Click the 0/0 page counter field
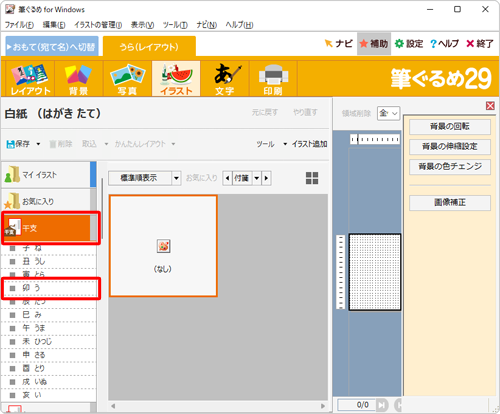Image resolution: width=500 pixels, height=414 pixels. click(x=357, y=405)
